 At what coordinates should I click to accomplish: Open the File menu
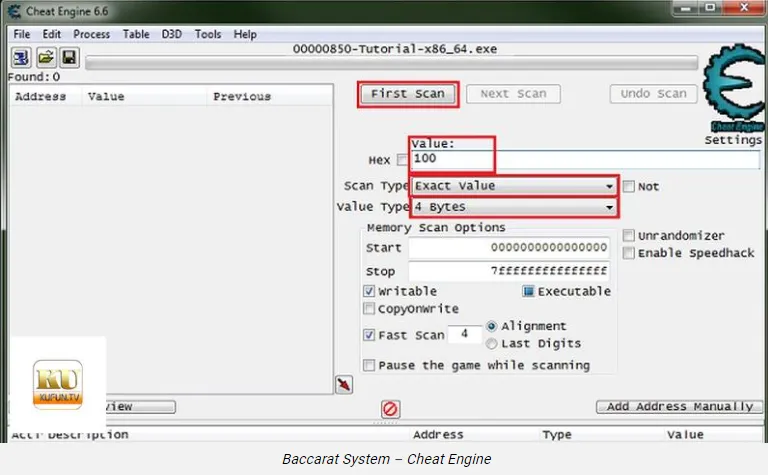tap(22, 34)
